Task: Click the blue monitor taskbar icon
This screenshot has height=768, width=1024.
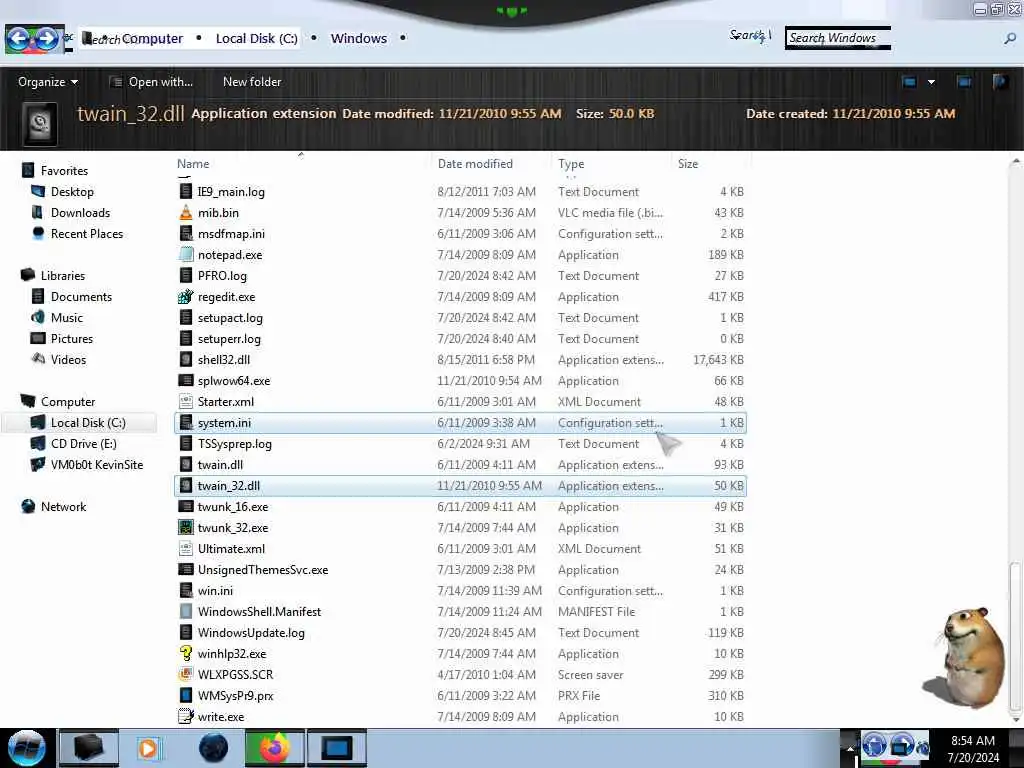Action: 337,748
